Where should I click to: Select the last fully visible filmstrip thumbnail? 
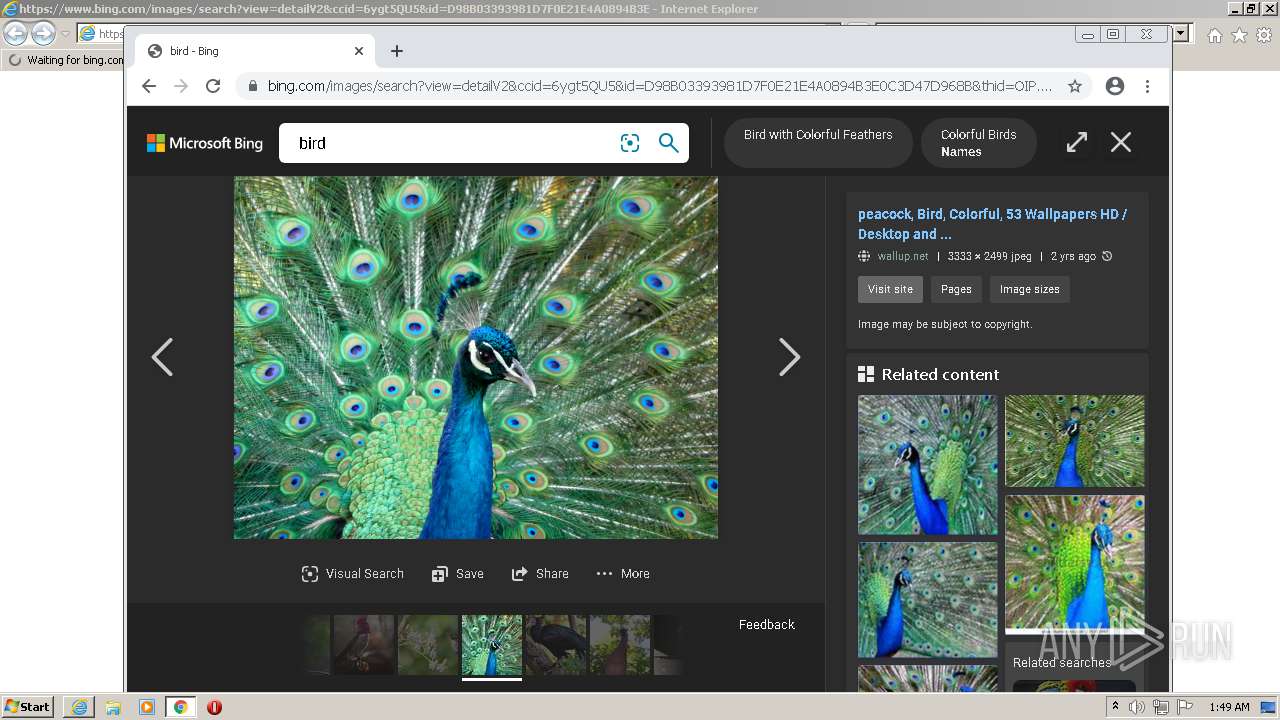[x=620, y=645]
